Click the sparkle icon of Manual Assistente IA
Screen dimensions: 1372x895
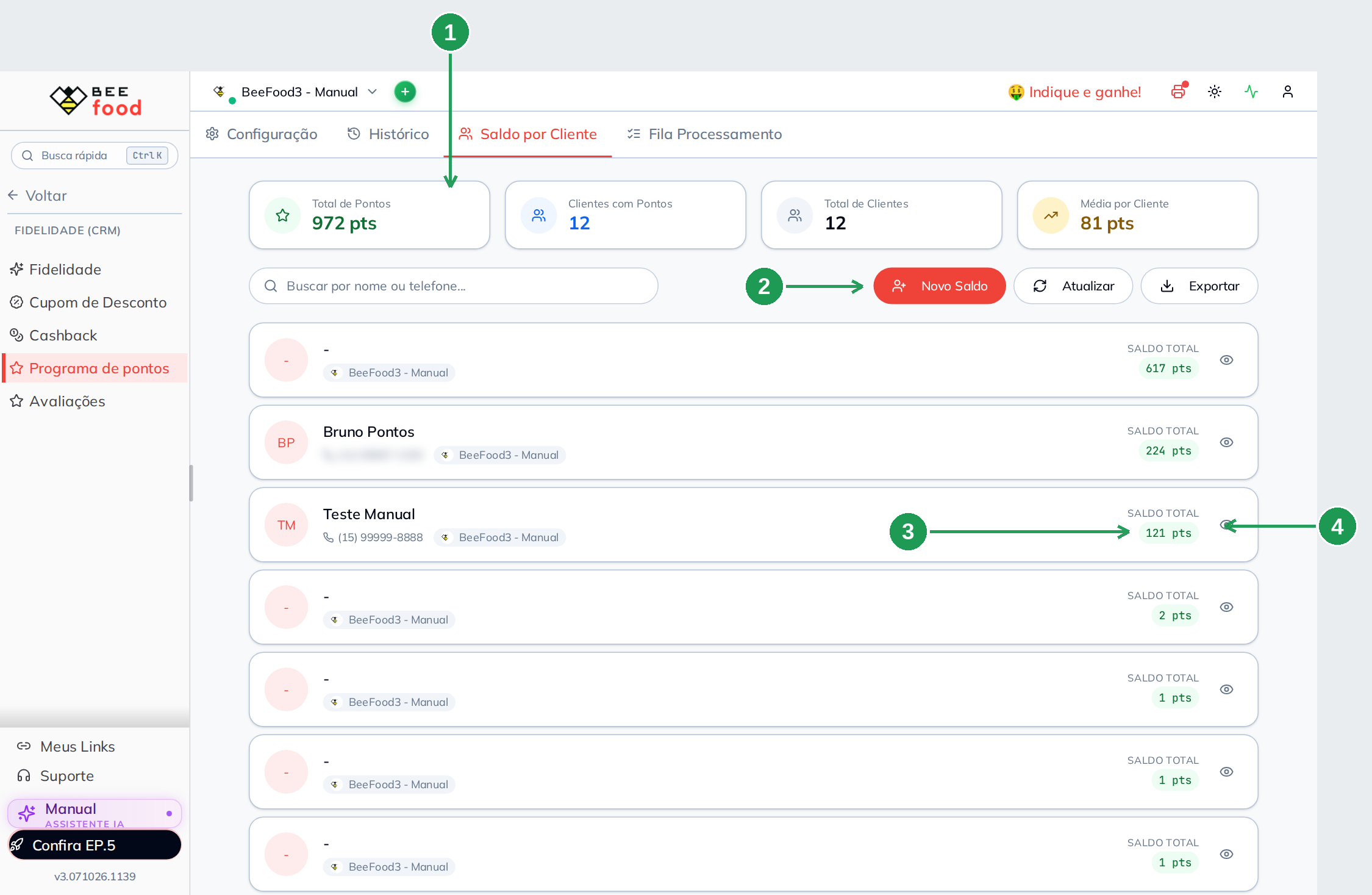[x=26, y=813]
